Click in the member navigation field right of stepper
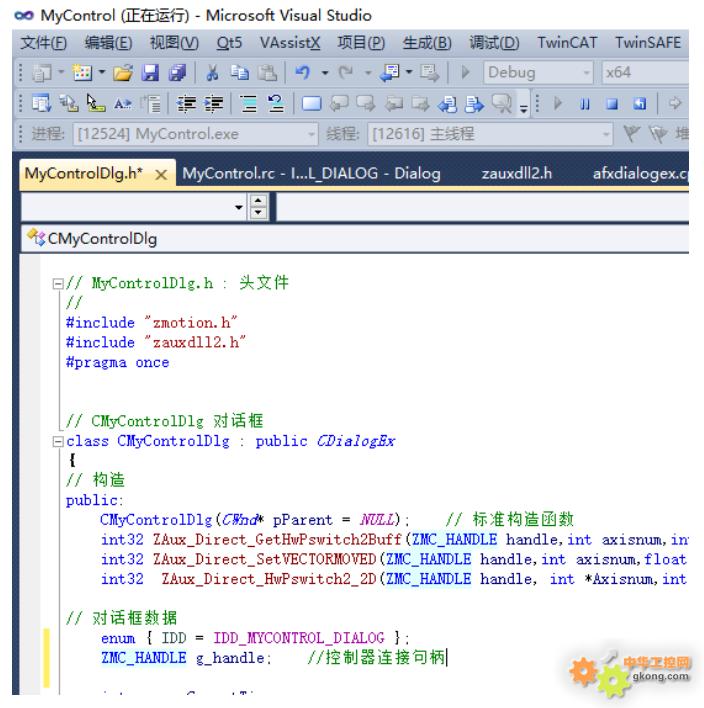This screenshot has height=708, width=704. pyautogui.click(x=482, y=207)
